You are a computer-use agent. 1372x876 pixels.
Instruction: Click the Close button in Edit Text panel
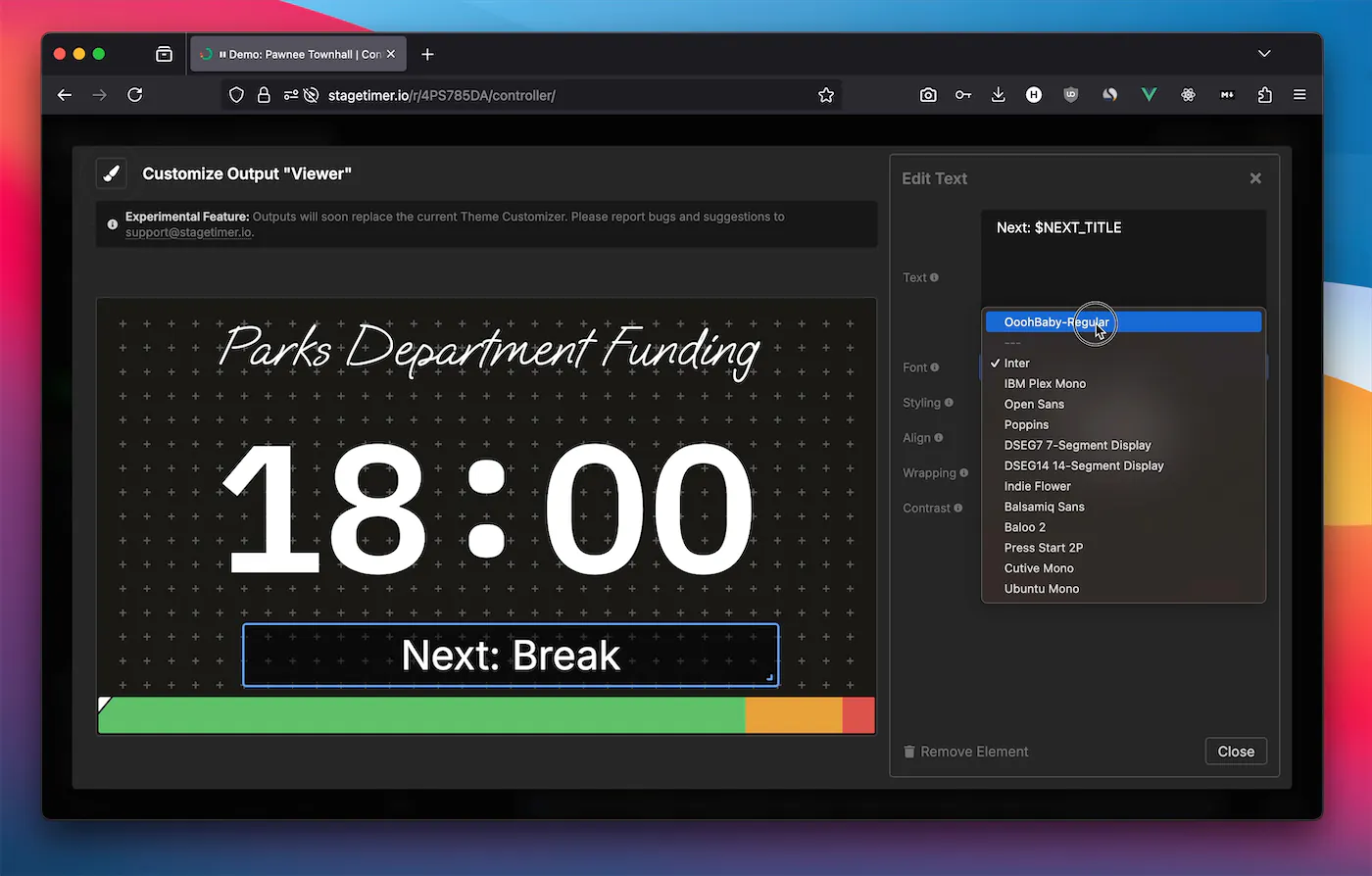(x=1235, y=751)
